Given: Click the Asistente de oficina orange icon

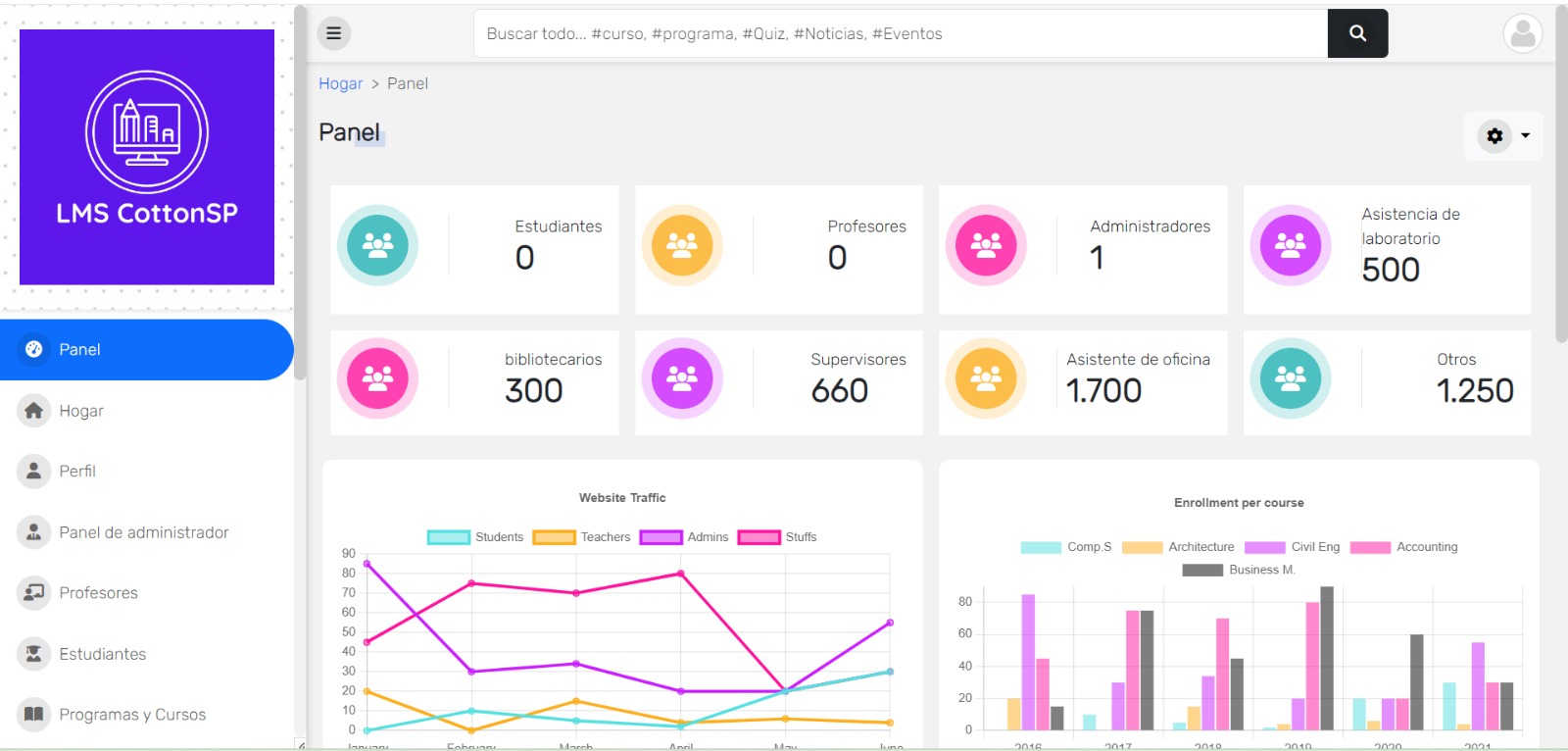Looking at the screenshot, I should click(x=986, y=378).
